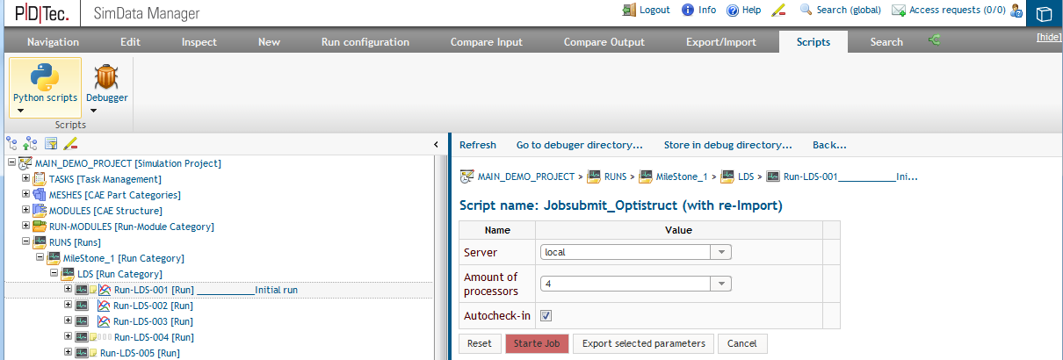Click the blue Info icon
The width and height of the screenshot is (1063, 360).
click(687, 10)
